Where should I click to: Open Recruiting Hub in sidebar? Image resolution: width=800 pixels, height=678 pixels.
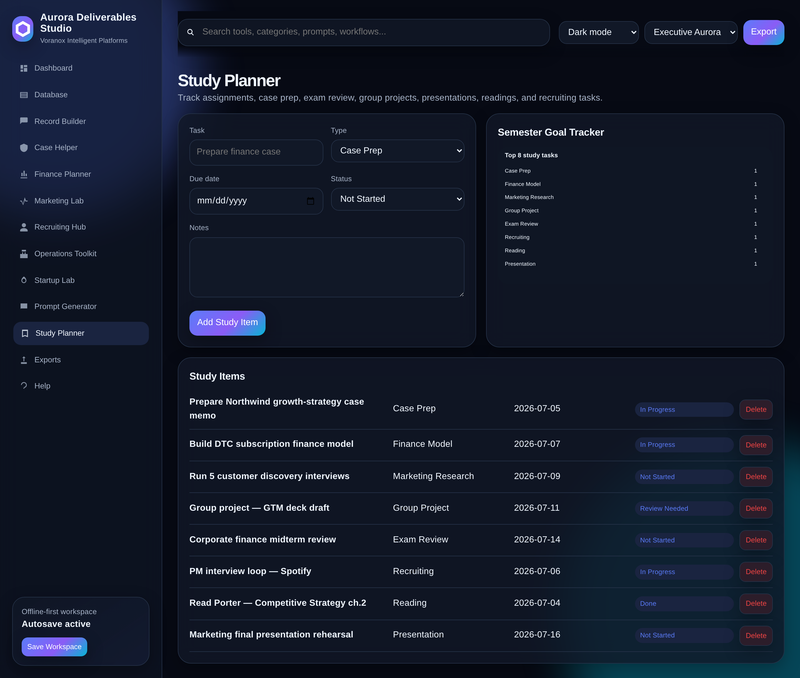(81, 227)
